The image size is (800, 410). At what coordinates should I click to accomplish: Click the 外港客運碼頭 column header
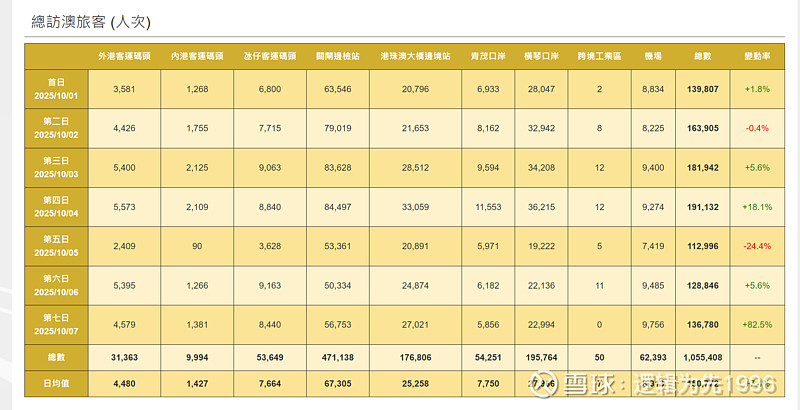(125, 57)
